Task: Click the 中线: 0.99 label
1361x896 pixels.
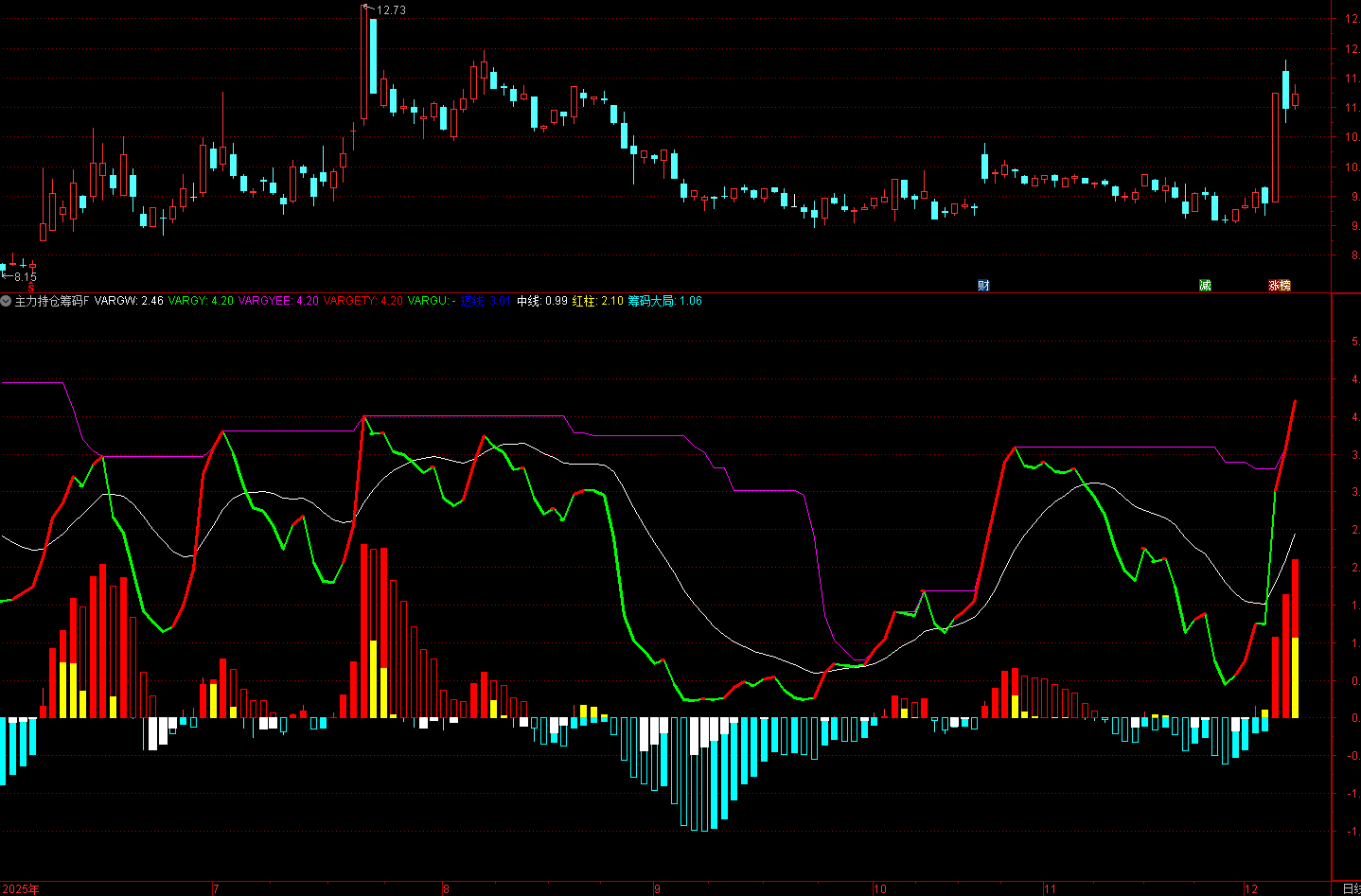Action: point(542,301)
